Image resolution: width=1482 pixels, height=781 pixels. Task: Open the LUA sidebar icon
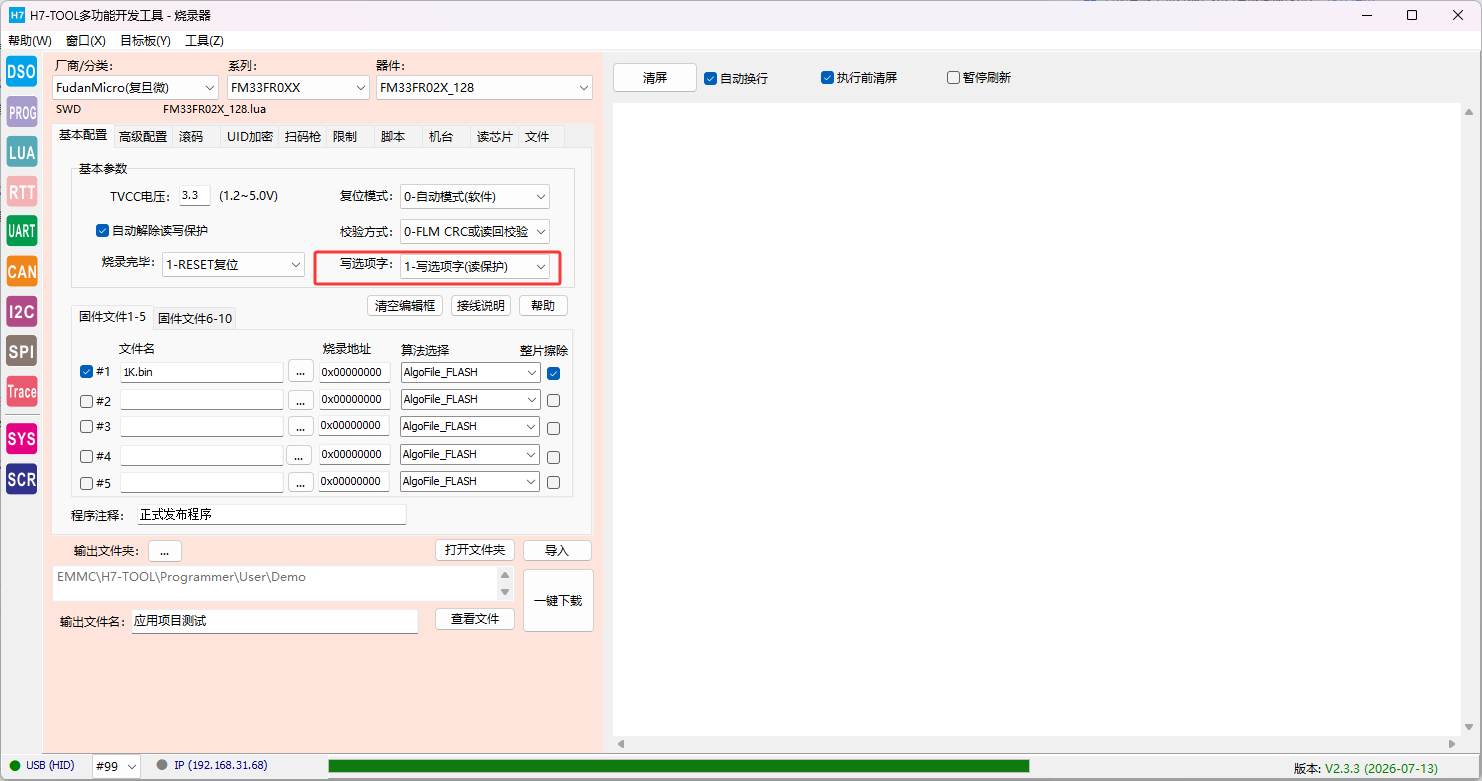(21, 151)
